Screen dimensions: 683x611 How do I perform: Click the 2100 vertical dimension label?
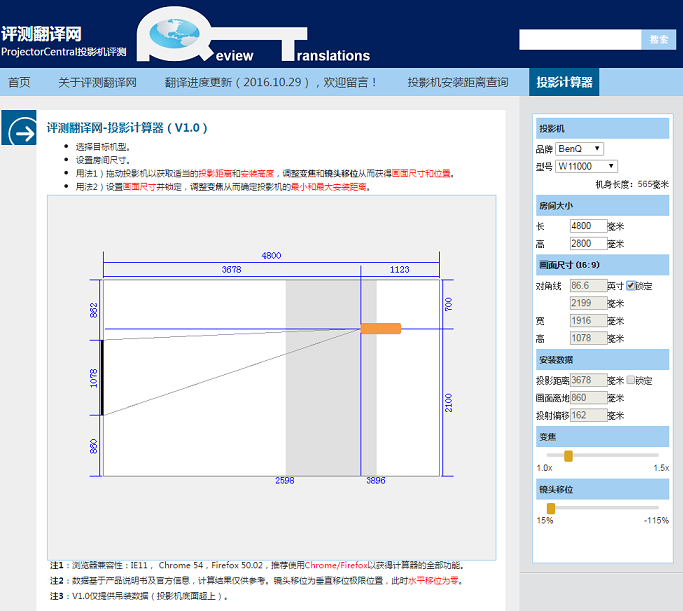(449, 403)
